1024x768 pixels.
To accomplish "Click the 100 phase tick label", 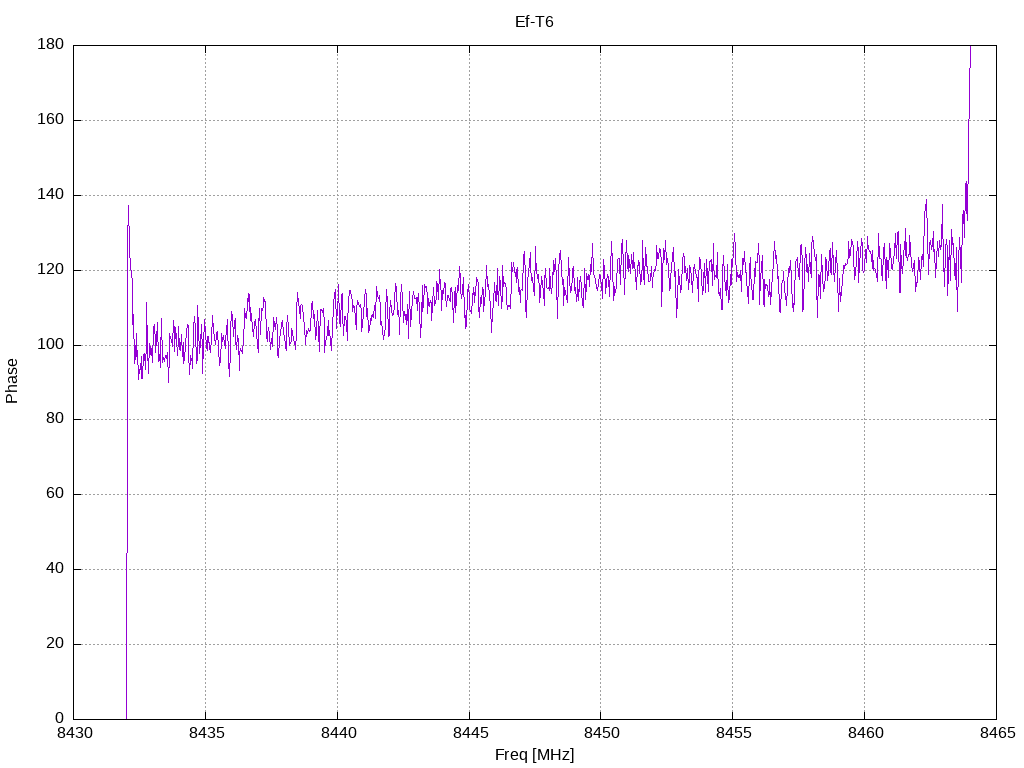I will point(51,345).
